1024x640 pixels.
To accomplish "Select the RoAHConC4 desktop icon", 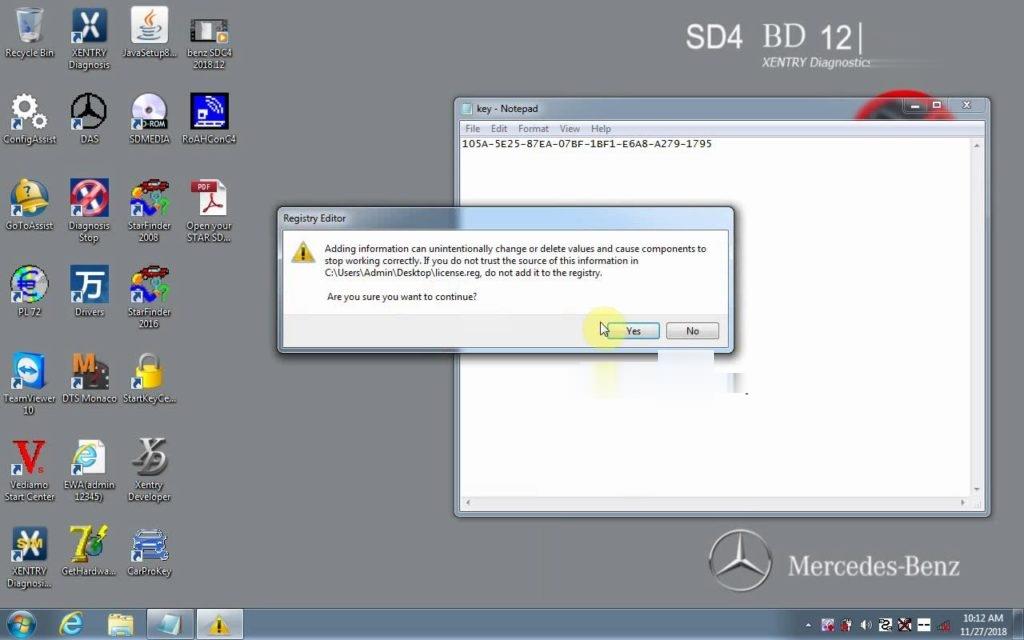I will 209,119.
